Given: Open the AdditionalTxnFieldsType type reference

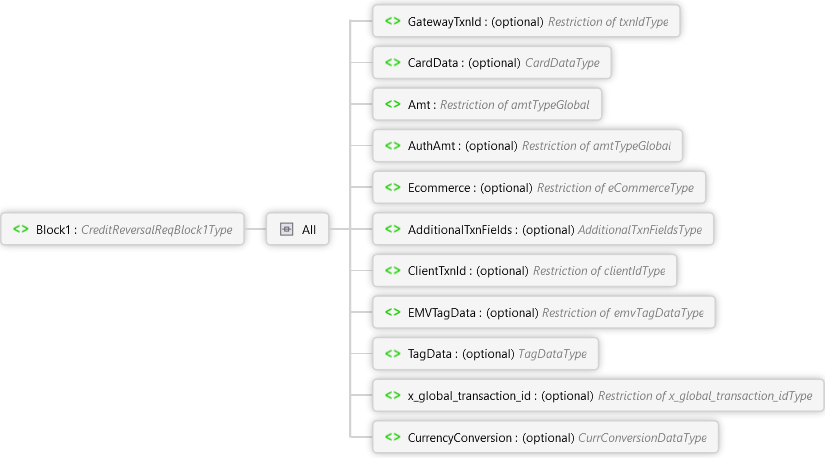Looking at the screenshot, I should (x=640, y=230).
